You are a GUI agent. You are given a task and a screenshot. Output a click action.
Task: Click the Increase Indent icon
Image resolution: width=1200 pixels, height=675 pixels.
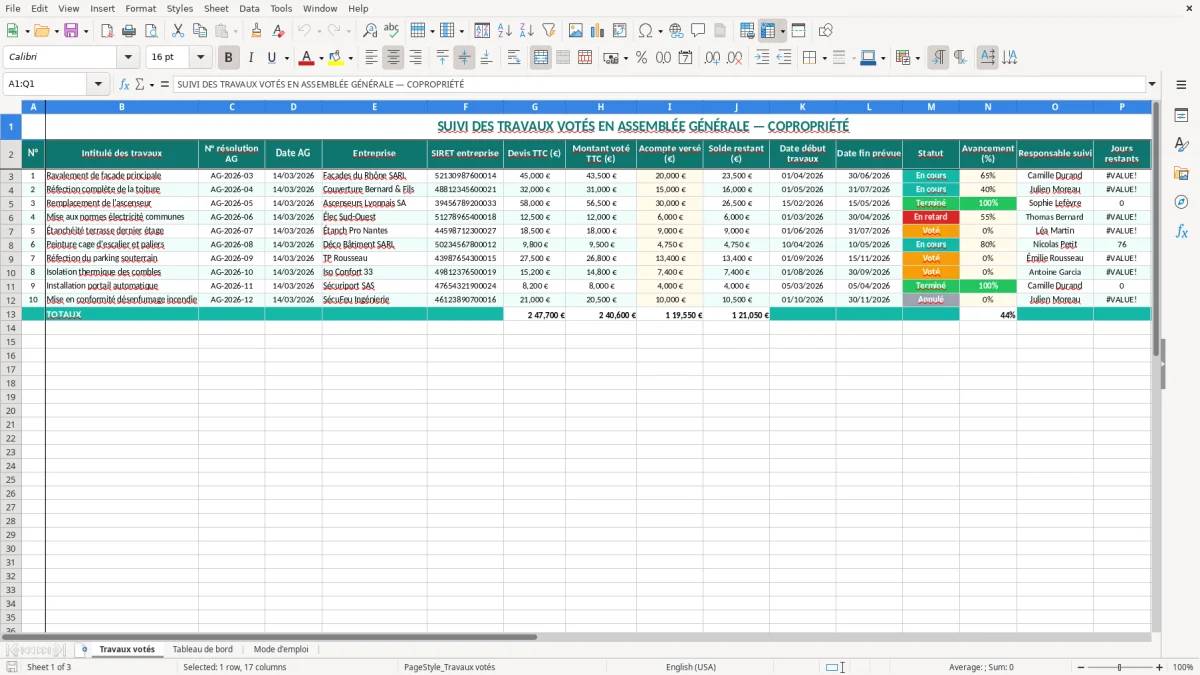click(762, 58)
